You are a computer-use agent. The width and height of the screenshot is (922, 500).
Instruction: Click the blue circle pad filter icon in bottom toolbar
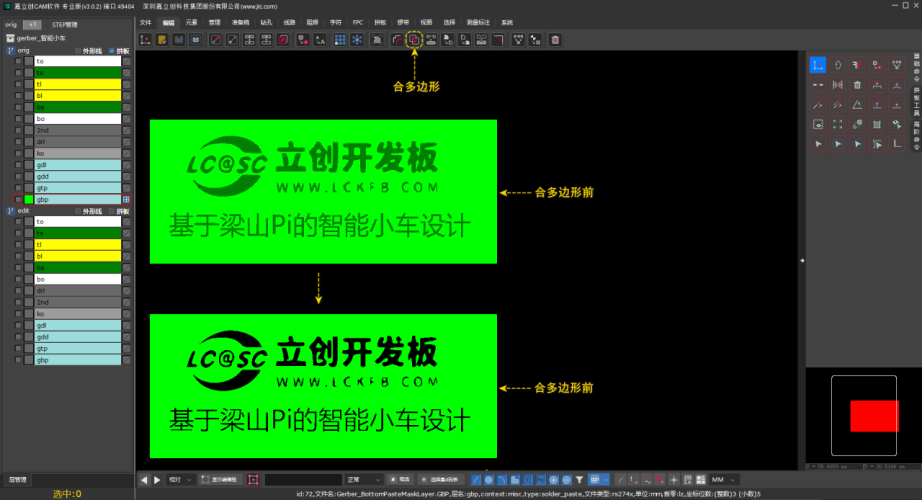point(489,480)
